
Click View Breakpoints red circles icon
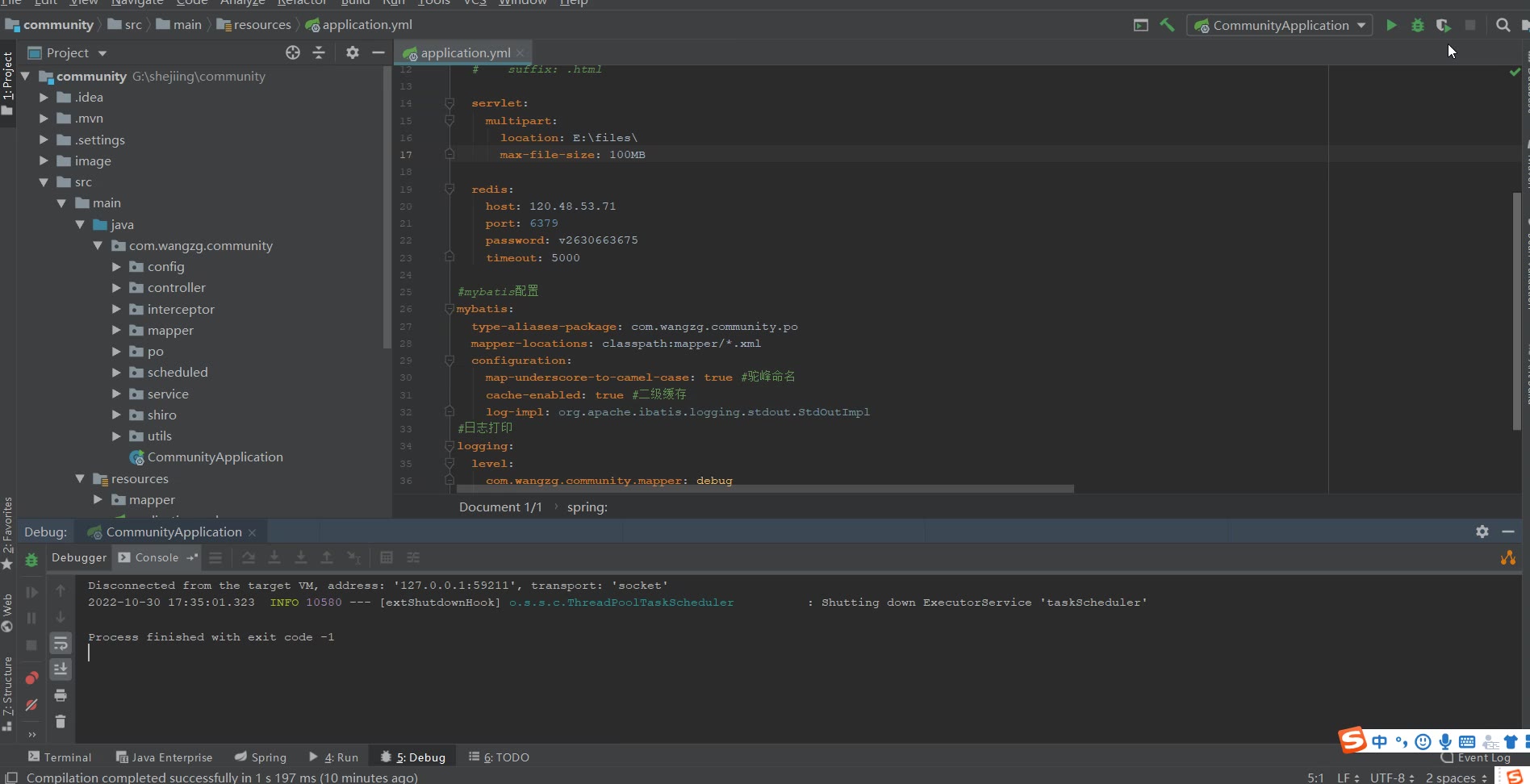31,678
